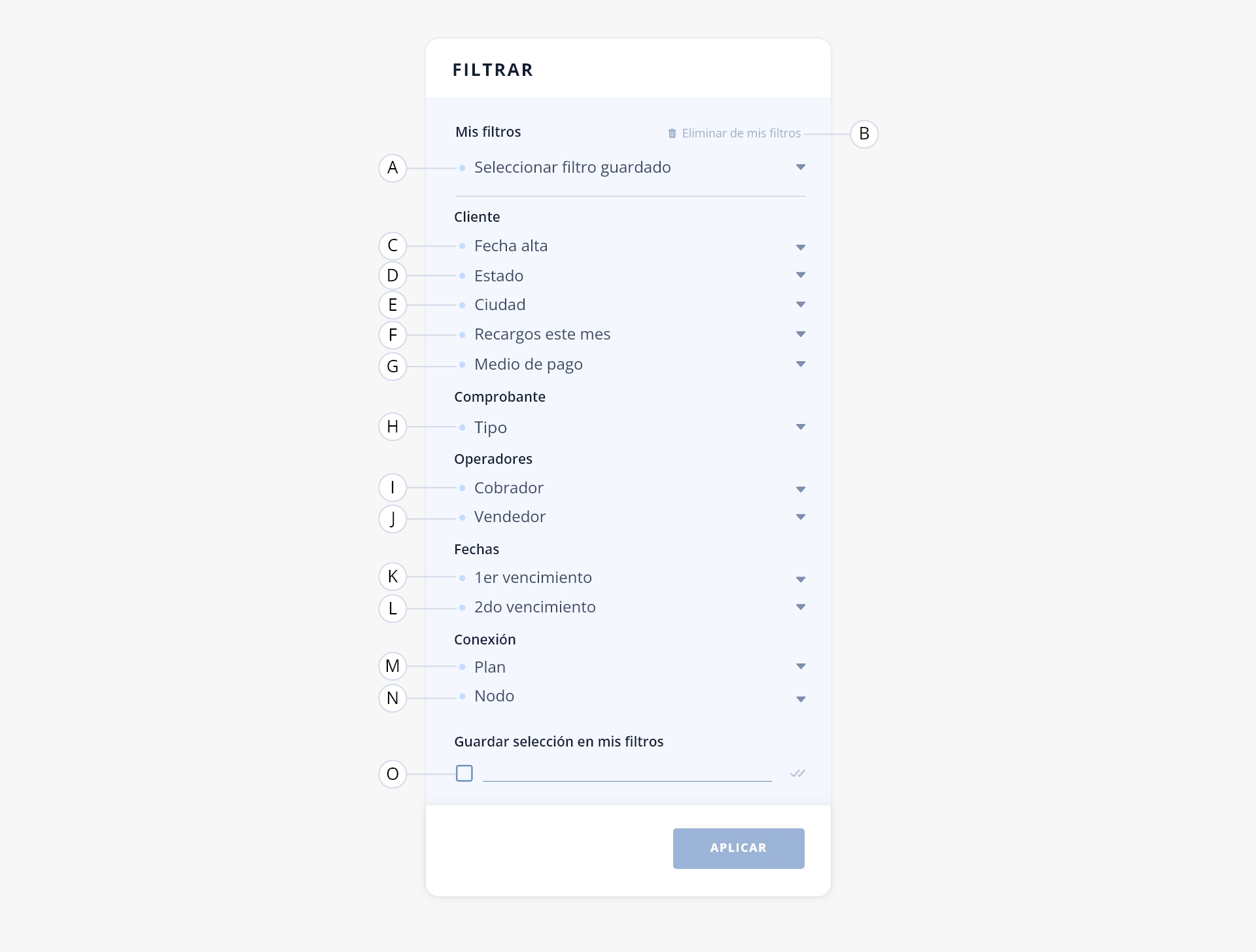Click the annotation marker labeled A
The image size is (1256, 952).
392,168
